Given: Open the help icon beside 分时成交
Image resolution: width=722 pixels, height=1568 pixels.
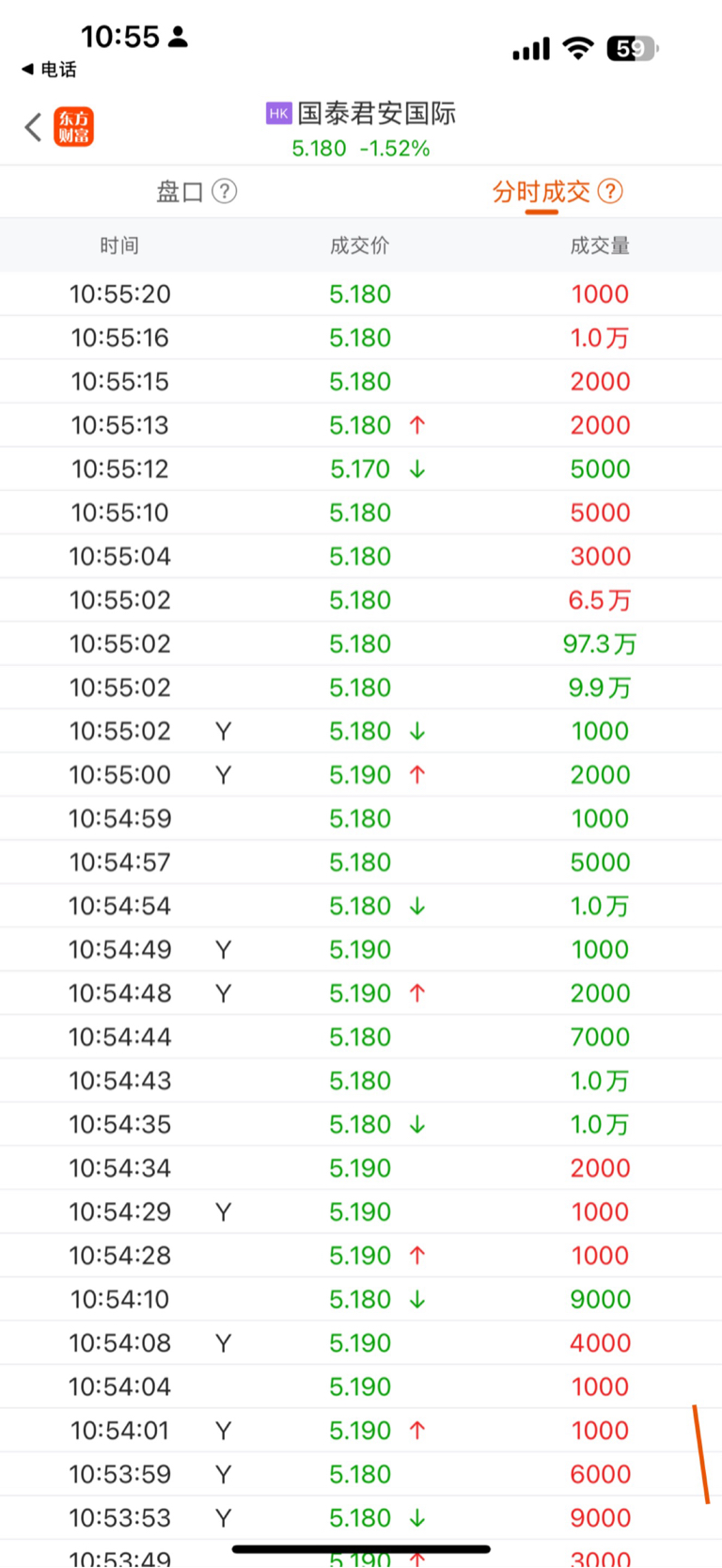Looking at the screenshot, I should tap(610, 192).
